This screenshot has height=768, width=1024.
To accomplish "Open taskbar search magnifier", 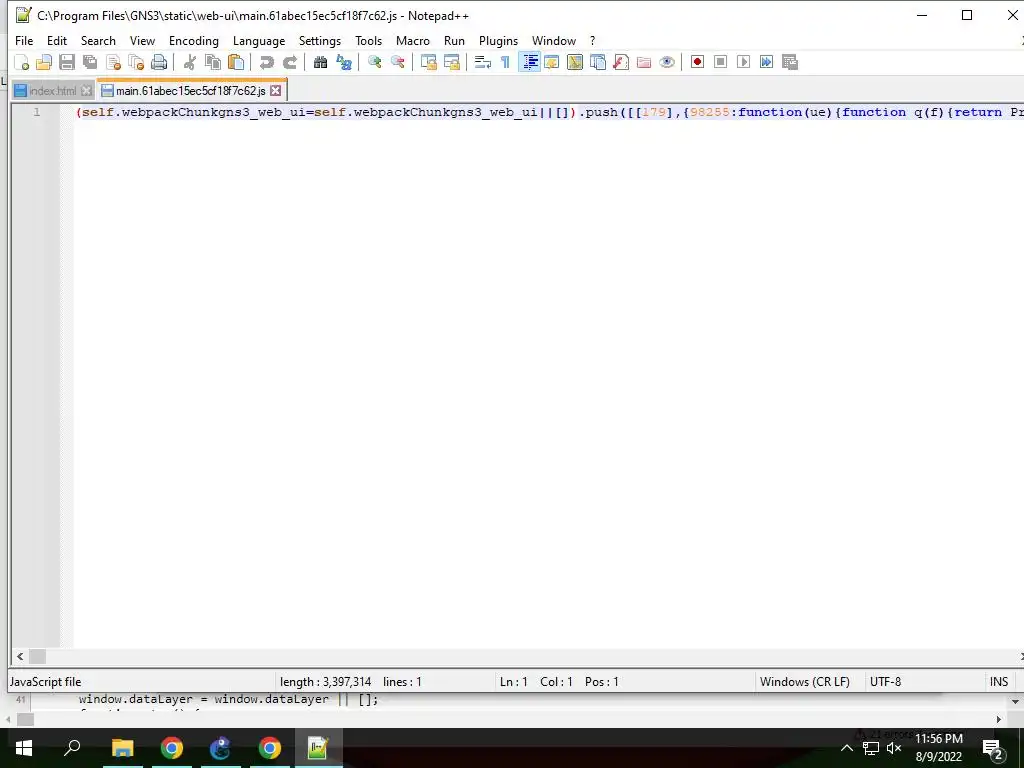I will [x=72, y=748].
